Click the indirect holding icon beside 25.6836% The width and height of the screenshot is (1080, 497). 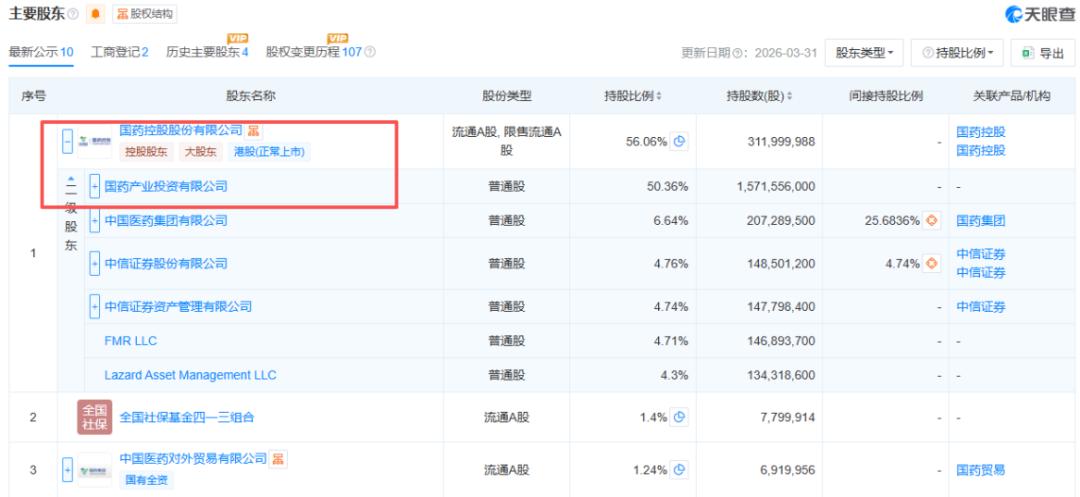932,221
